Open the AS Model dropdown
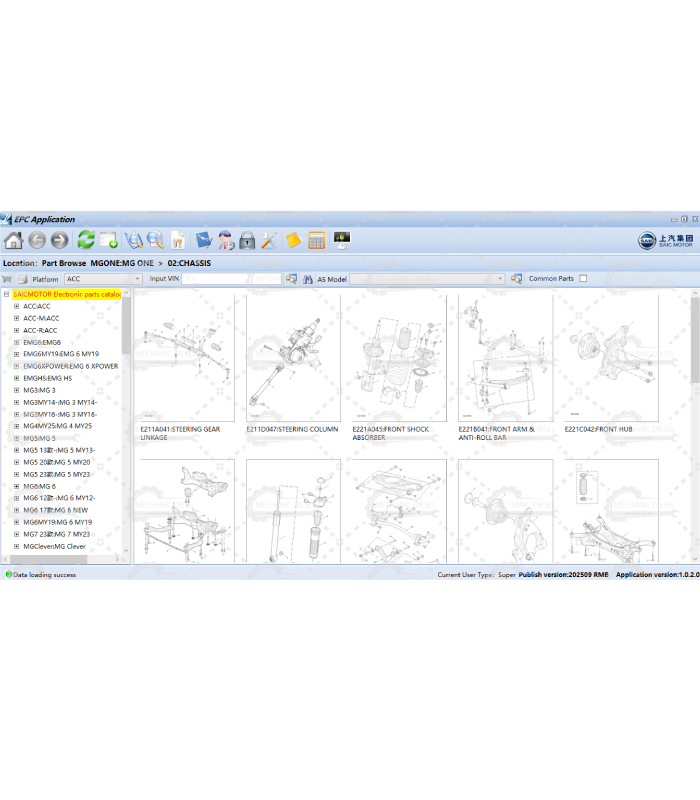 click(x=427, y=279)
